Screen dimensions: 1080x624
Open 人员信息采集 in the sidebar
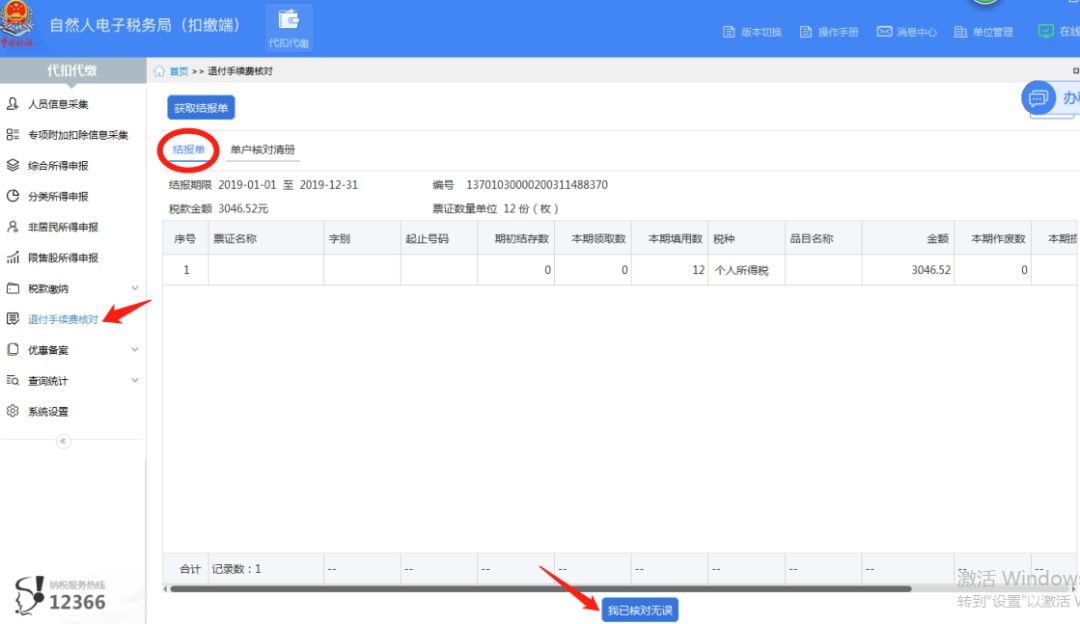[x=60, y=103]
